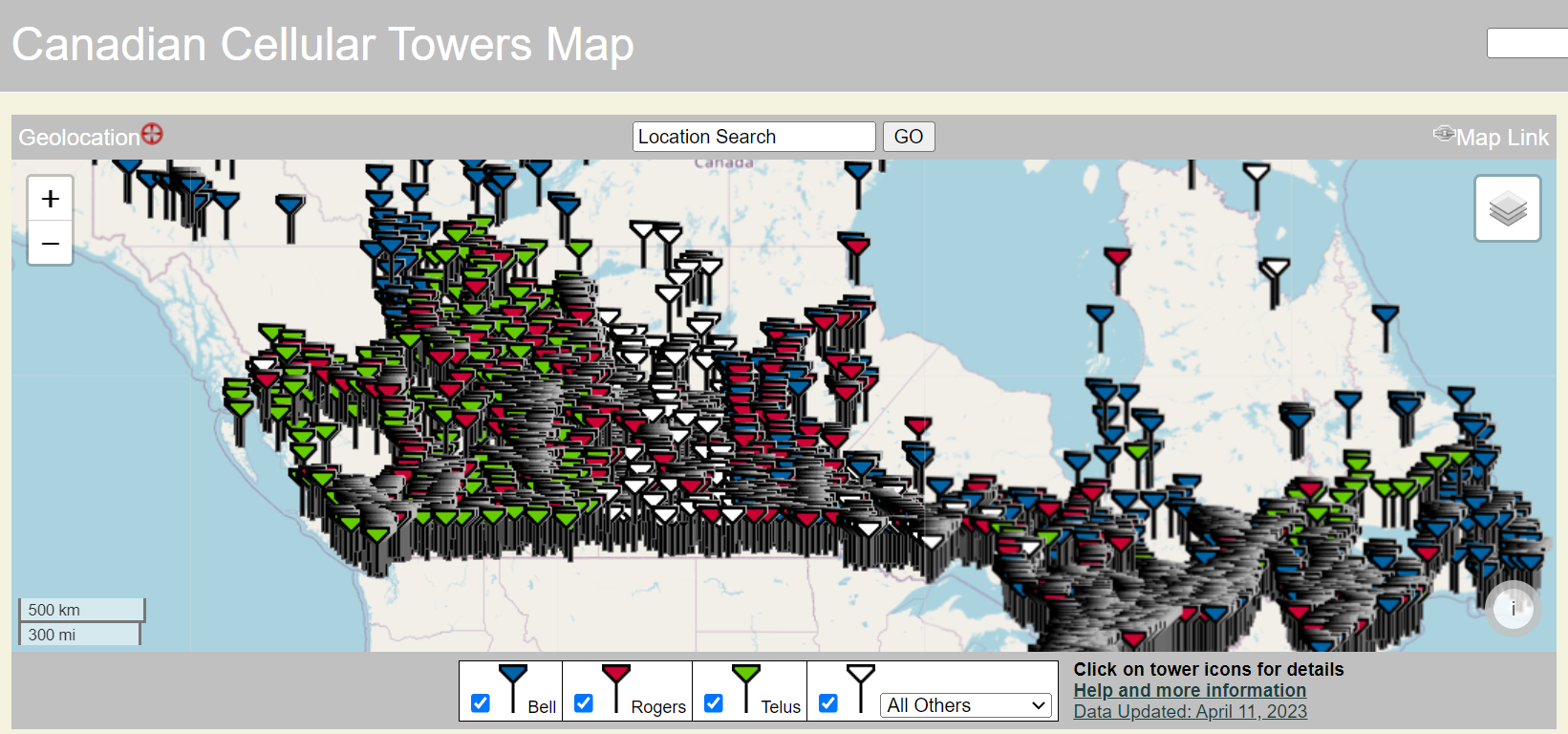Open the map layers switcher
The height and width of the screenshot is (734, 1568).
coord(1507,208)
